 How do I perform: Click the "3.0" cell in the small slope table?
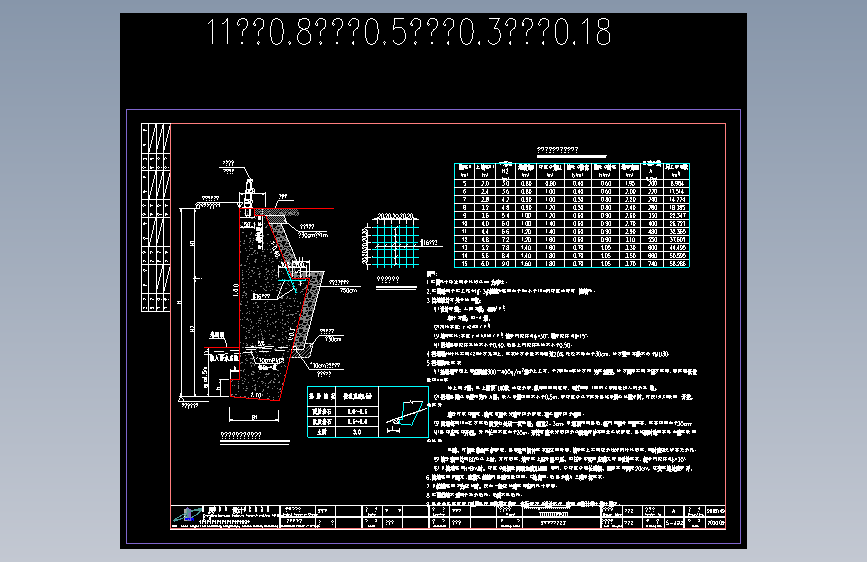357,432
